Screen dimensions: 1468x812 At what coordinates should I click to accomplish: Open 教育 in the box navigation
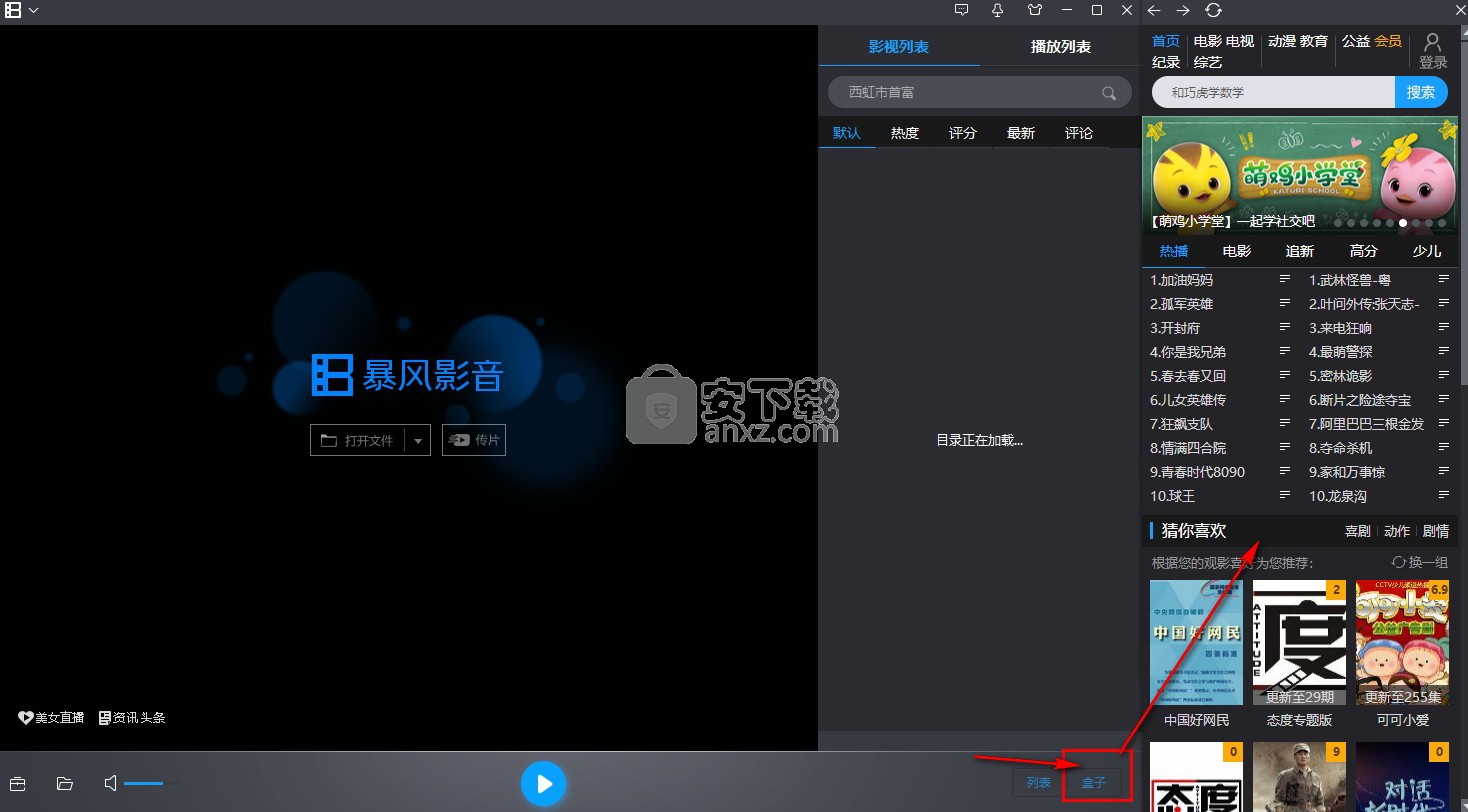pos(1314,41)
